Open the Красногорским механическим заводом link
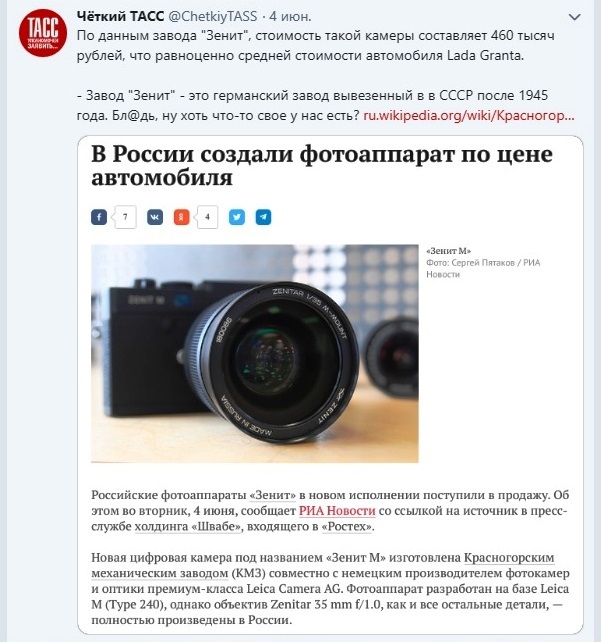This screenshot has height=642, width=601. (323, 565)
